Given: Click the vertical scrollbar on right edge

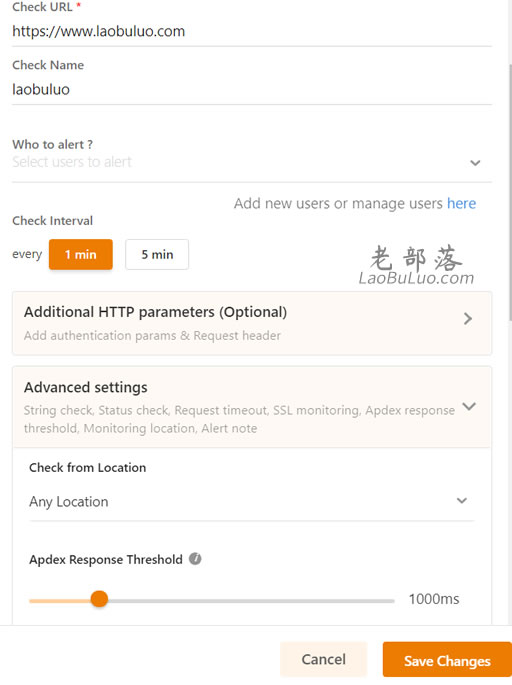Looking at the screenshot, I should 510,192.
